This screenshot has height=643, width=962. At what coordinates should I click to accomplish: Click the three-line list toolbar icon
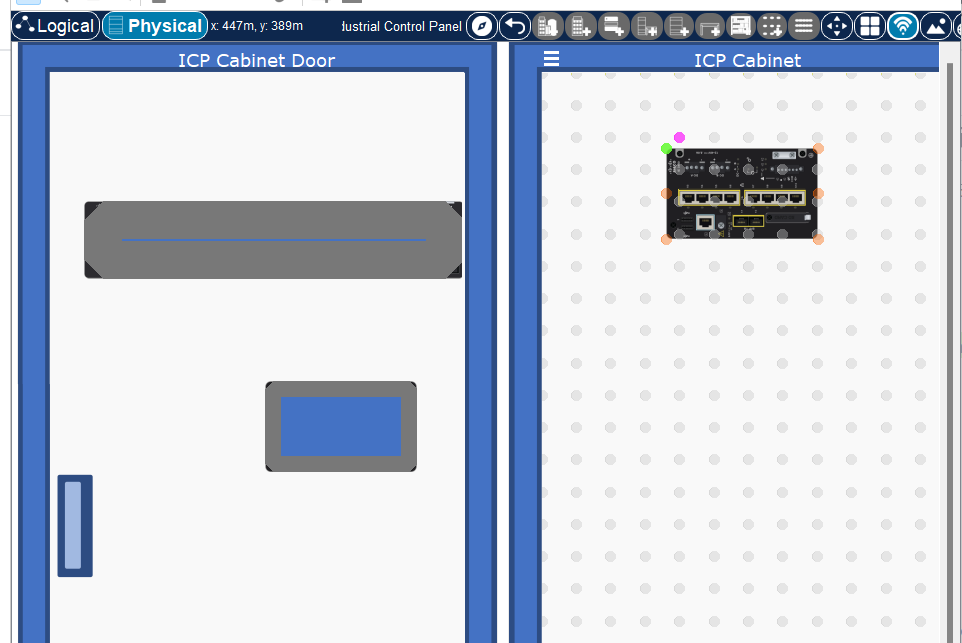coord(804,26)
